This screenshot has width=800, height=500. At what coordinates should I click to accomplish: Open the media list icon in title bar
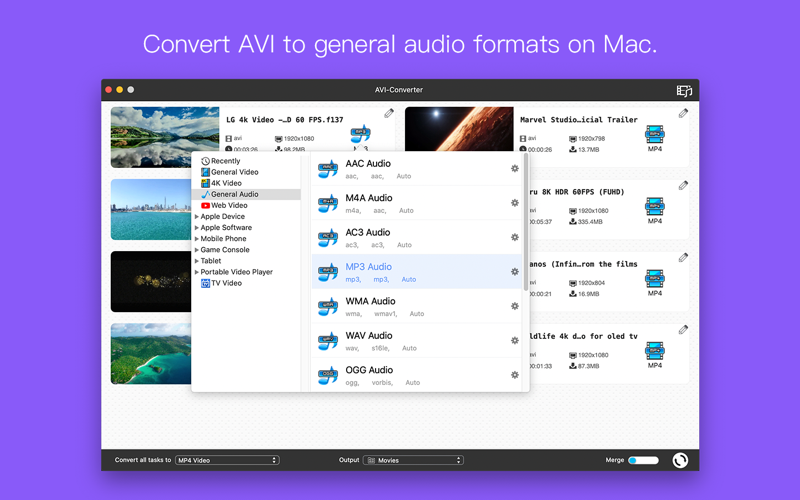point(684,90)
